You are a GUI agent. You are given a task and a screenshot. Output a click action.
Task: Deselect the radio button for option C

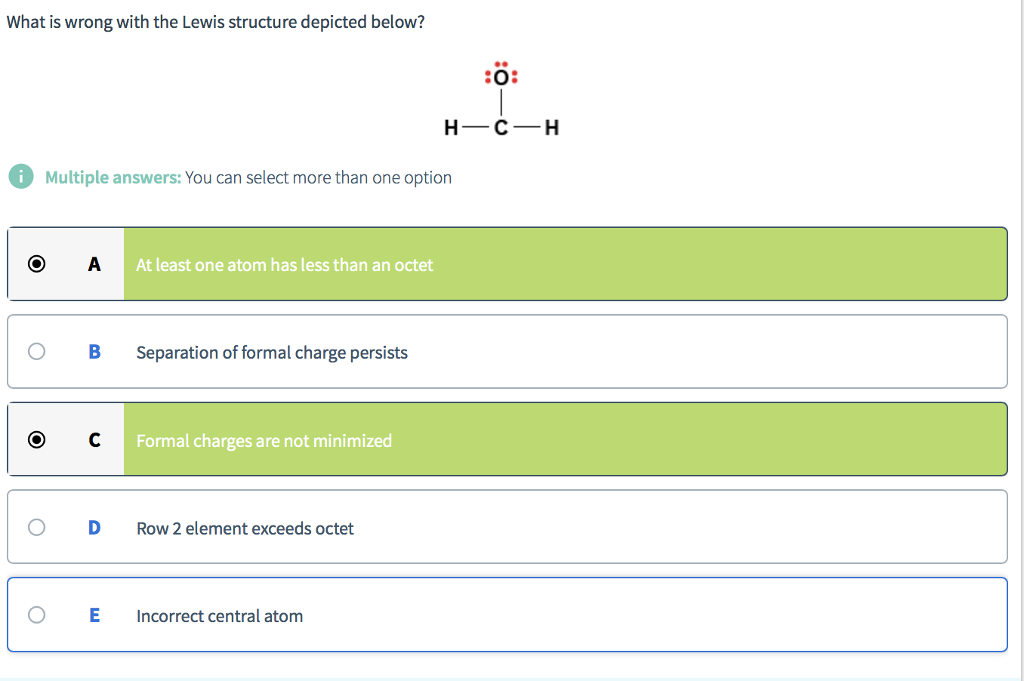point(37,439)
